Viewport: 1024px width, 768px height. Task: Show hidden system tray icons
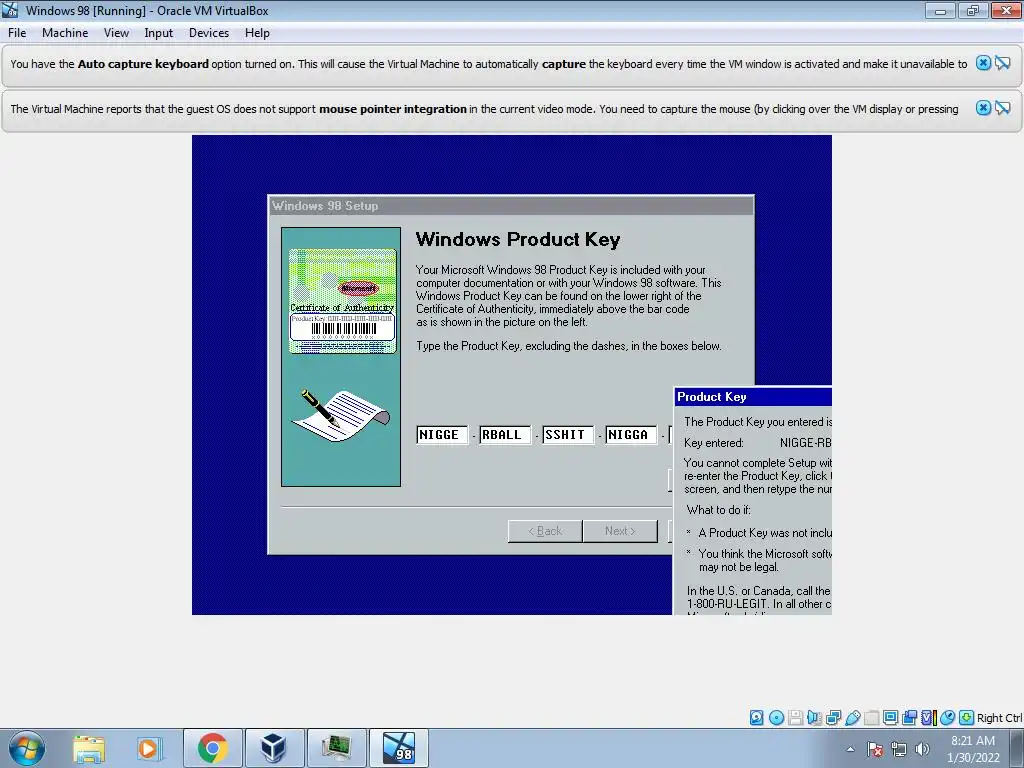tap(850, 749)
